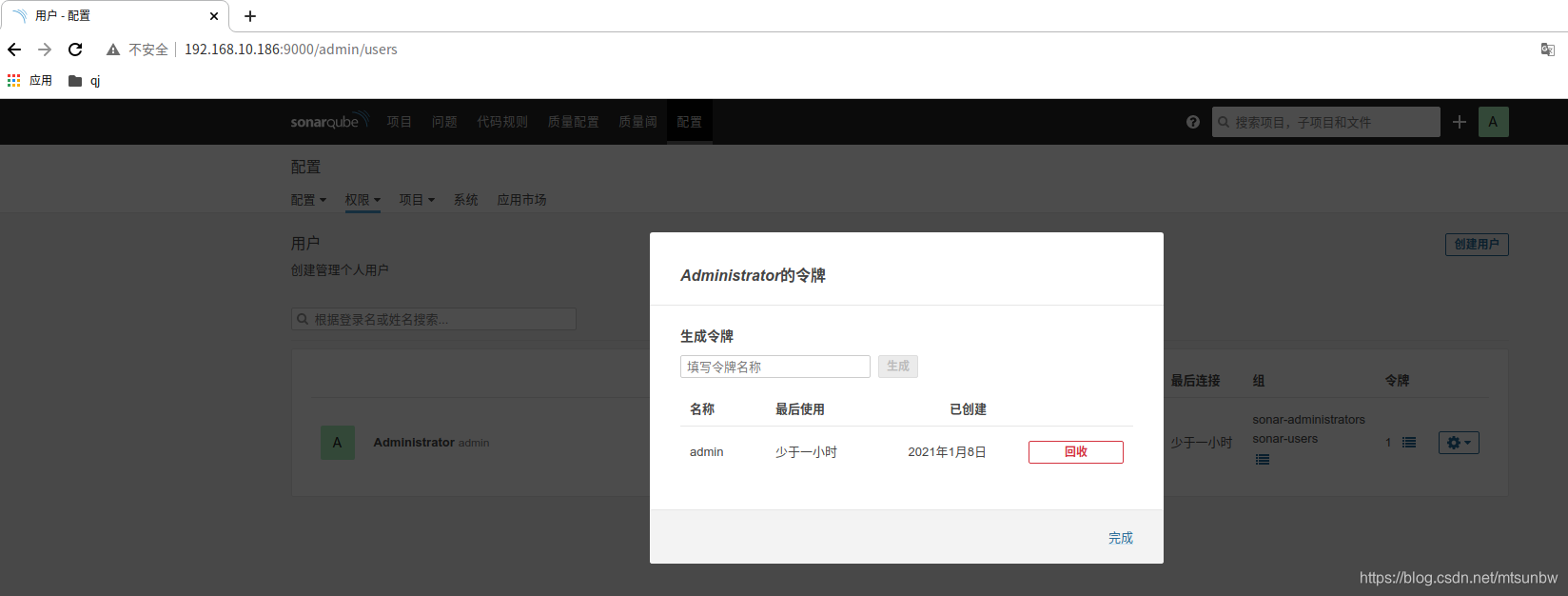Open a new browser tab

250,16
